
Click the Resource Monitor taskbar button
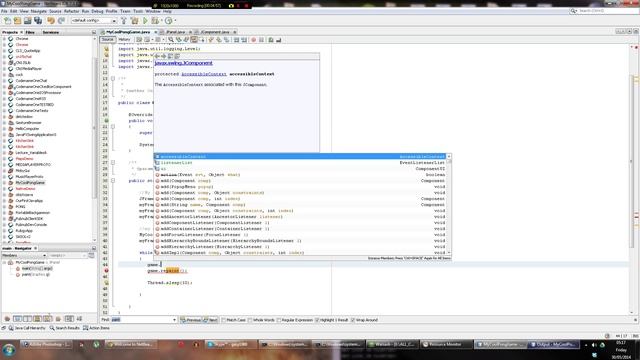(x=446, y=345)
